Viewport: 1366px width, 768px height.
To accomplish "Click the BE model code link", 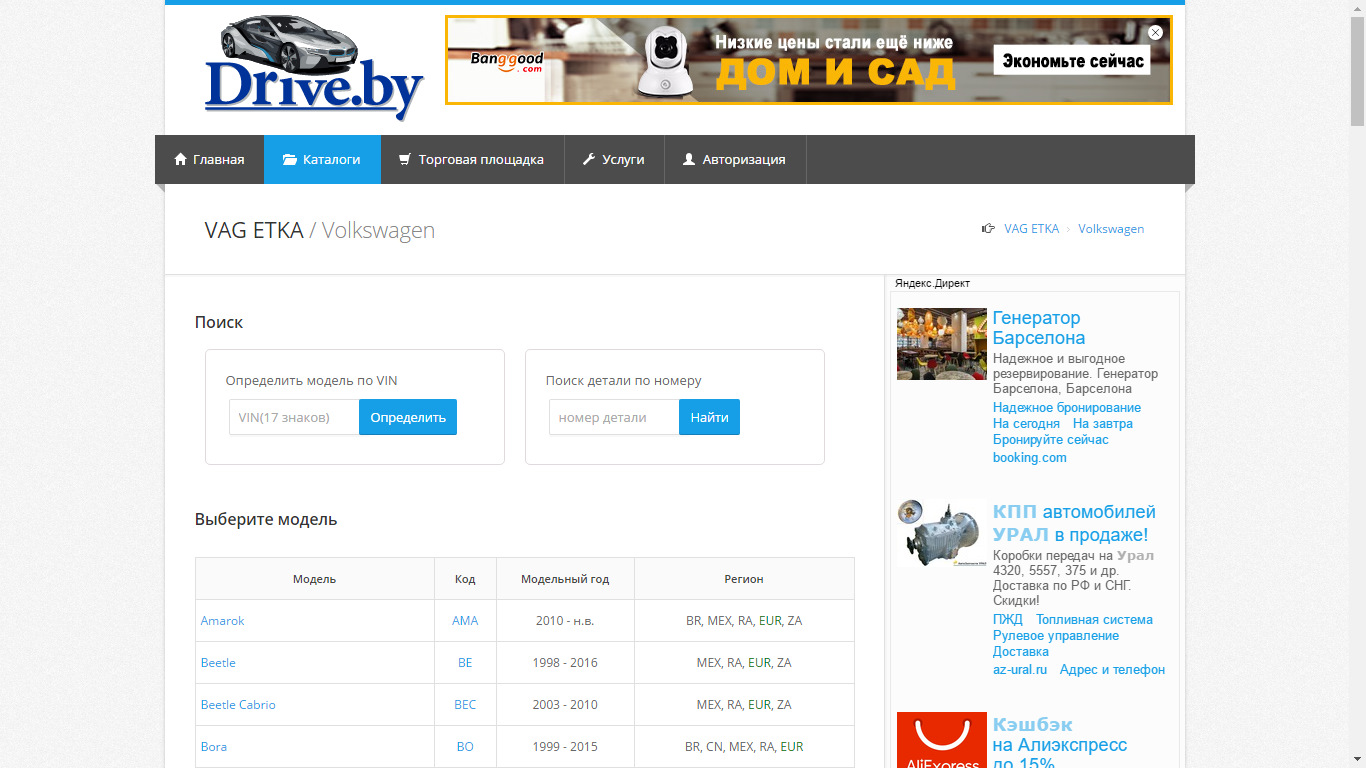I will (x=465, y=663).
